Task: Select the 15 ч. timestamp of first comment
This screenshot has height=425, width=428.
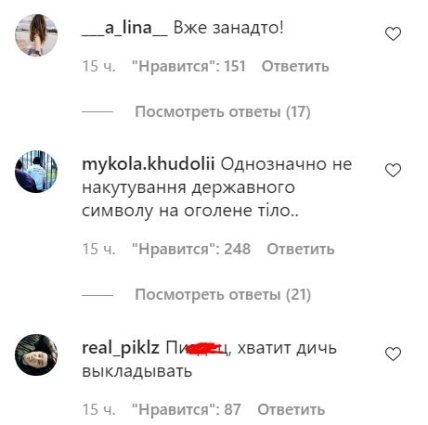Action: click(99, 66)
